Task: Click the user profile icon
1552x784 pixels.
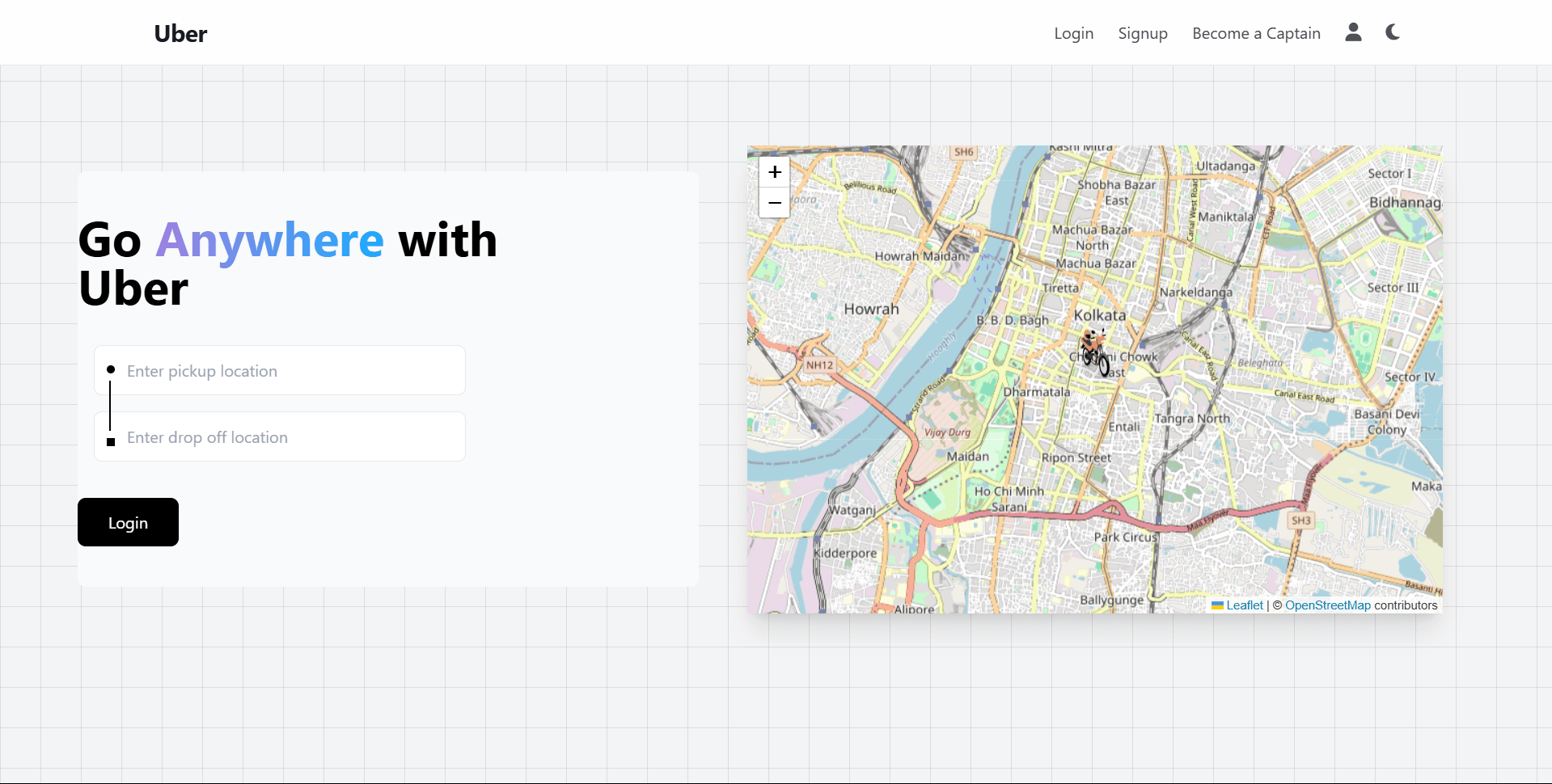Action: (x=1353, y=32)
